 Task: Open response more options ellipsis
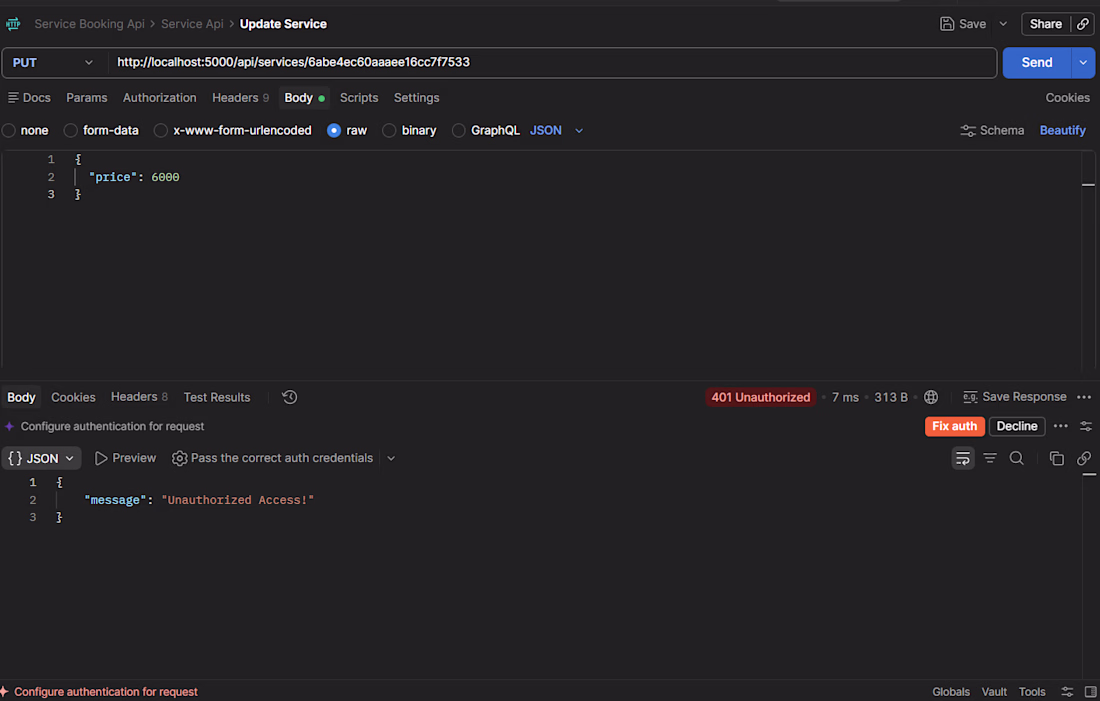tap(1084, 397)
